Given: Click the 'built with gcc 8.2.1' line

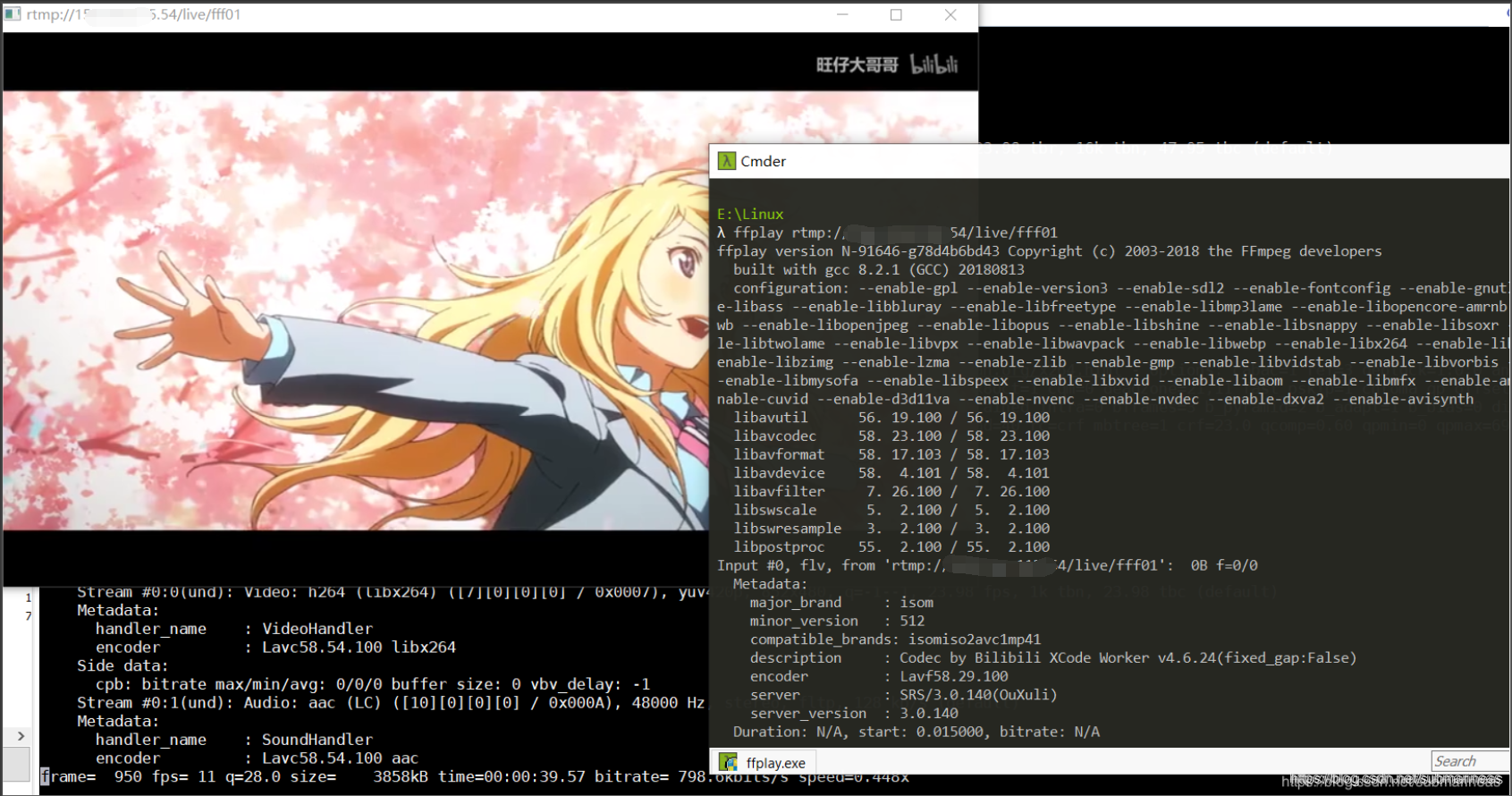Looking at the screenshot, I should coord(879,270).
